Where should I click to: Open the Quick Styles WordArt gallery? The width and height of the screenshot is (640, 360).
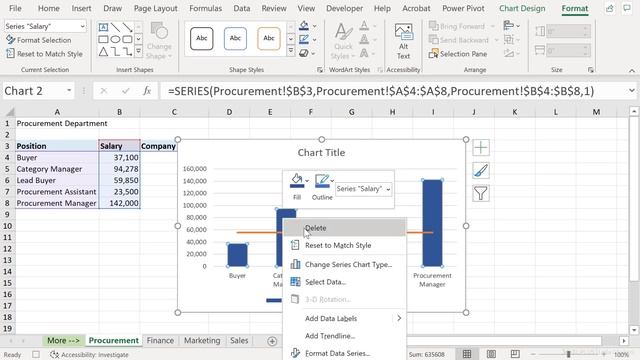pos(343,41)
